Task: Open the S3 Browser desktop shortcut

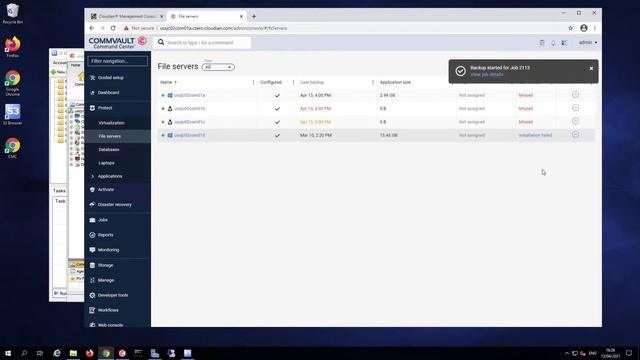Action: pyautogui.click(x=12, y=114)
